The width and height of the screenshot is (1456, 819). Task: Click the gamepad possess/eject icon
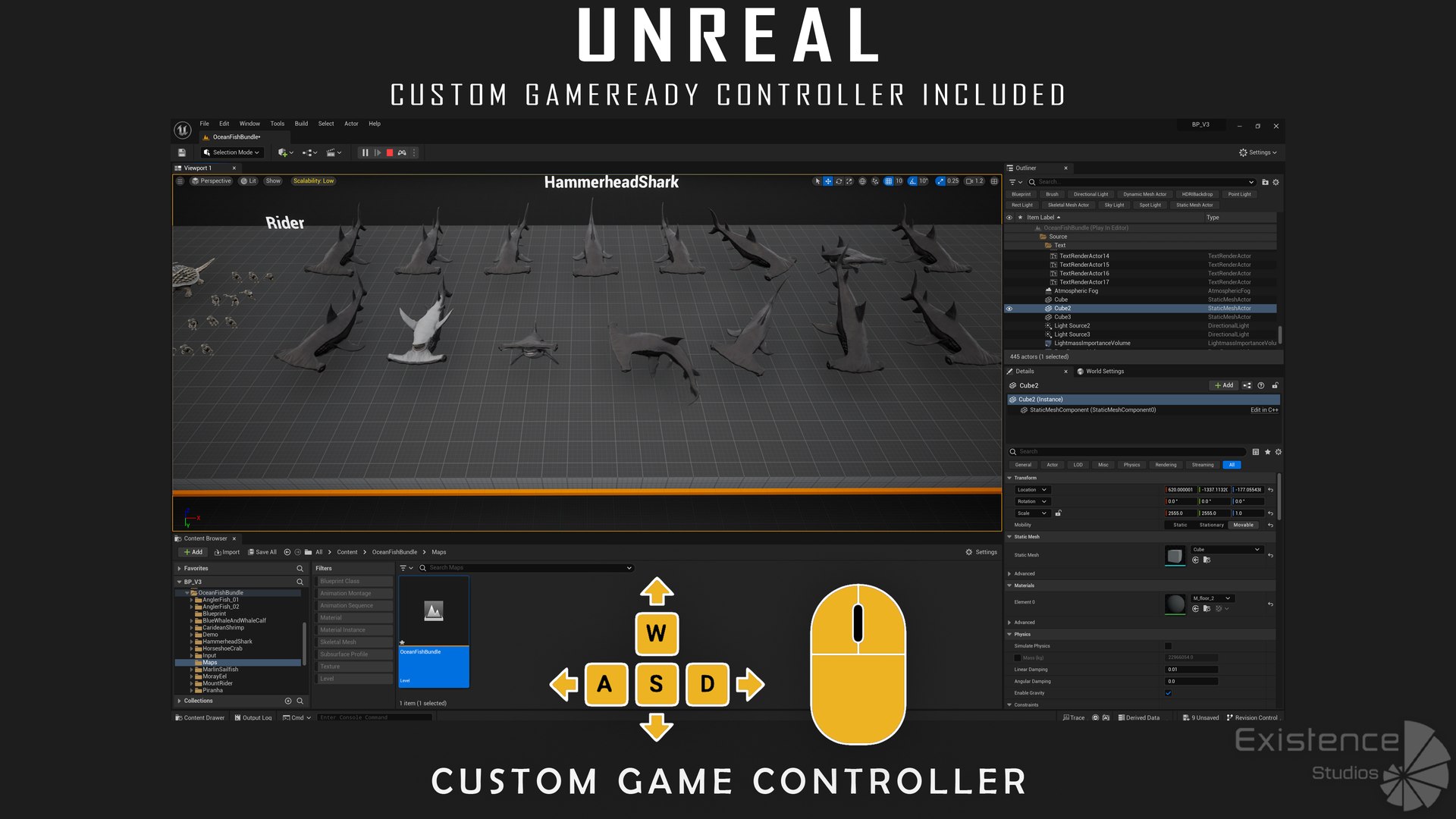(x=402, y=152)
